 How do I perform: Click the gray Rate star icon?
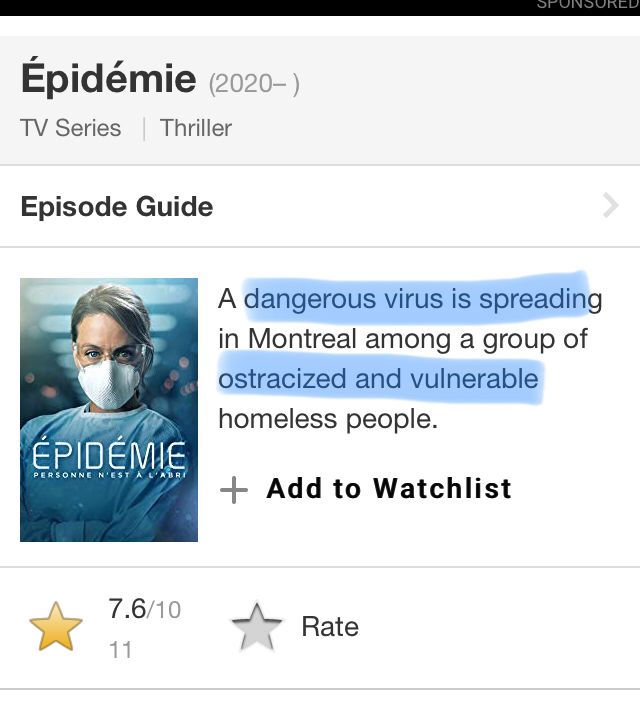(x=257, y=627)
